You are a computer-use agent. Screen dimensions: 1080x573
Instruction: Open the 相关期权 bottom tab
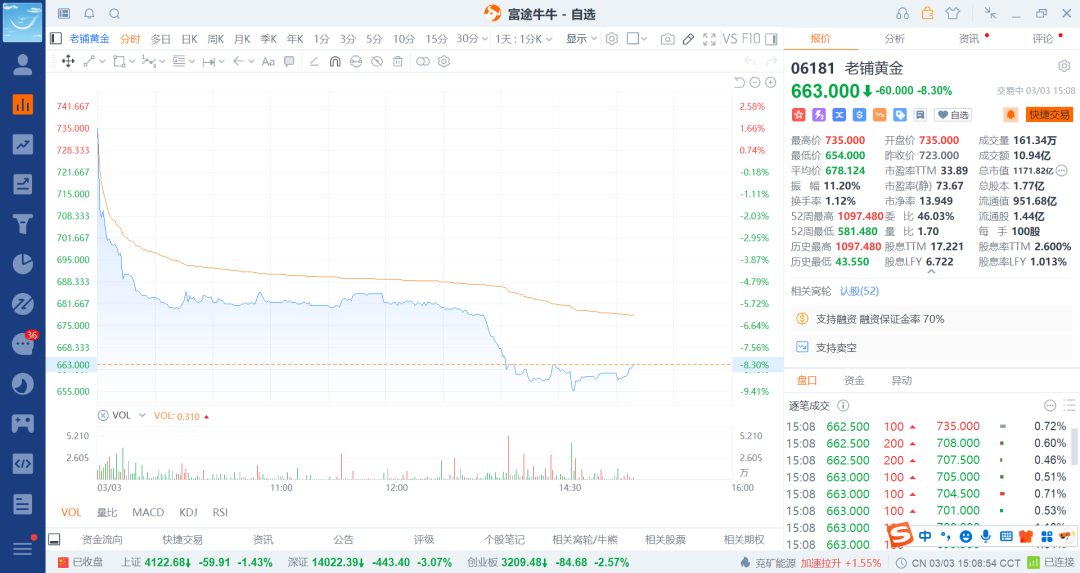tap(744, 539)
